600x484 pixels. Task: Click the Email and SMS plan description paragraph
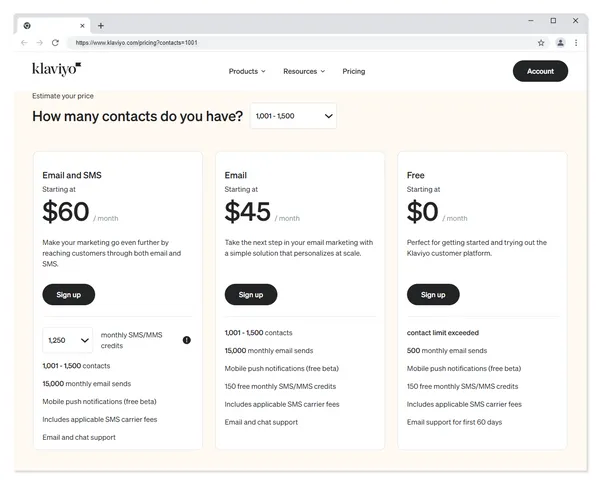(112, 253)
